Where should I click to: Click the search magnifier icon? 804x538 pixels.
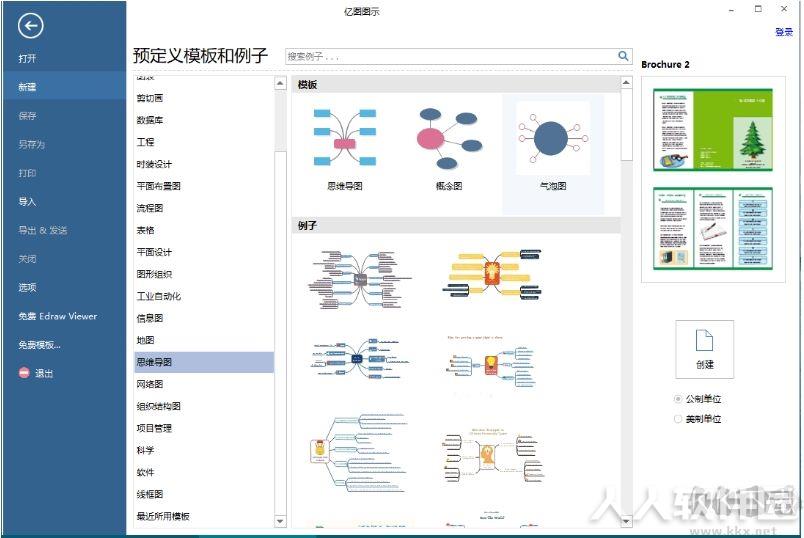623,56
